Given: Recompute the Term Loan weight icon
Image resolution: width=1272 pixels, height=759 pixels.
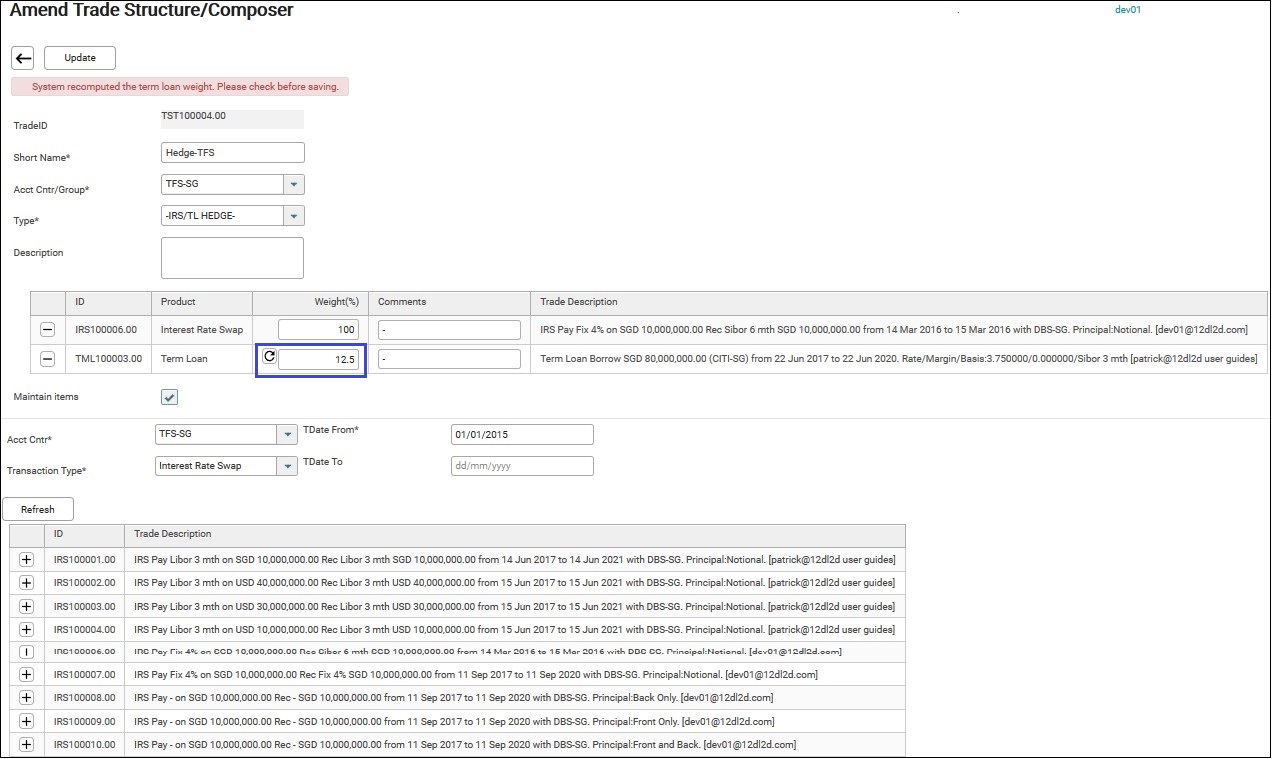Looking at the screenshot, I should click(x=268, y=357).
